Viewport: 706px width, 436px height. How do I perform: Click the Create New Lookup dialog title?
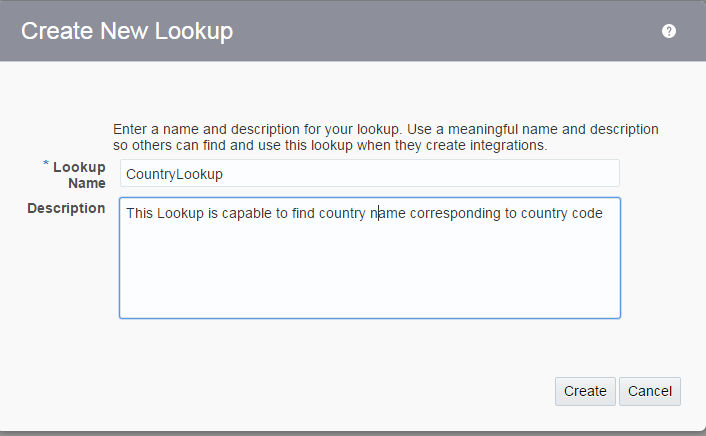(x=127, y=31)
